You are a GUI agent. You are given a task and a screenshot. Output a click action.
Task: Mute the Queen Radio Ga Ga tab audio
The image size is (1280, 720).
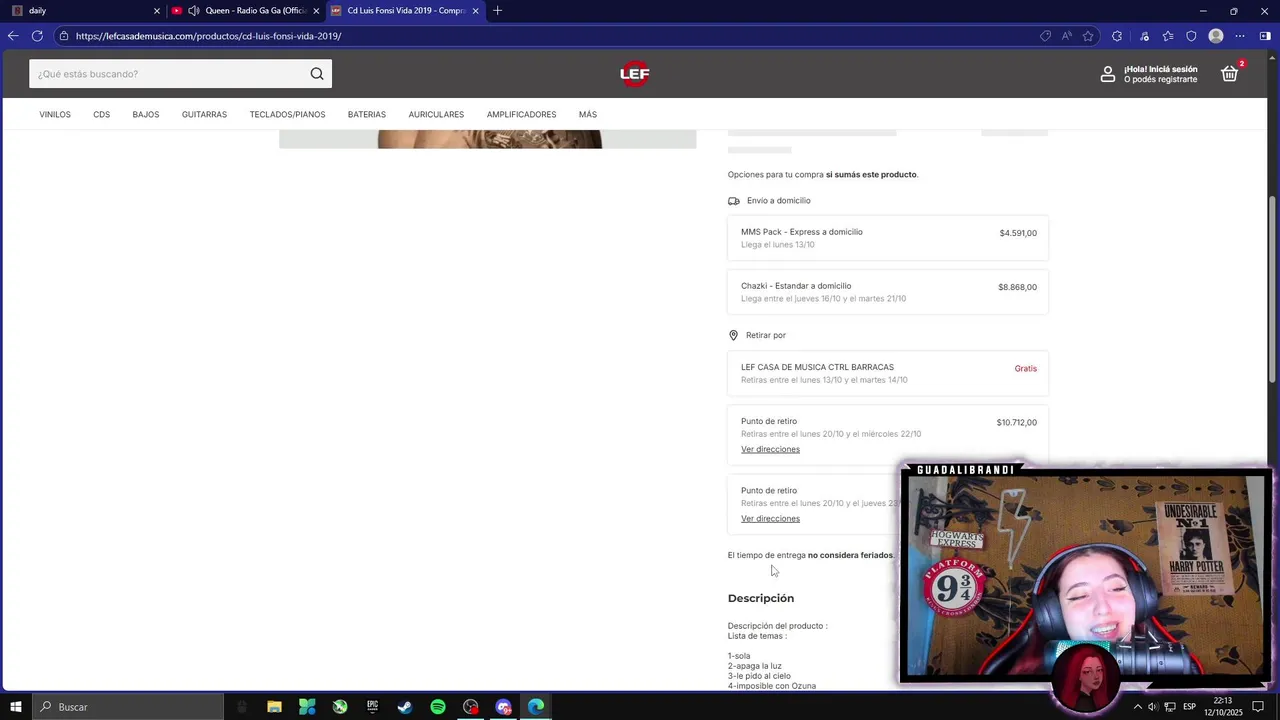point(193,11)
